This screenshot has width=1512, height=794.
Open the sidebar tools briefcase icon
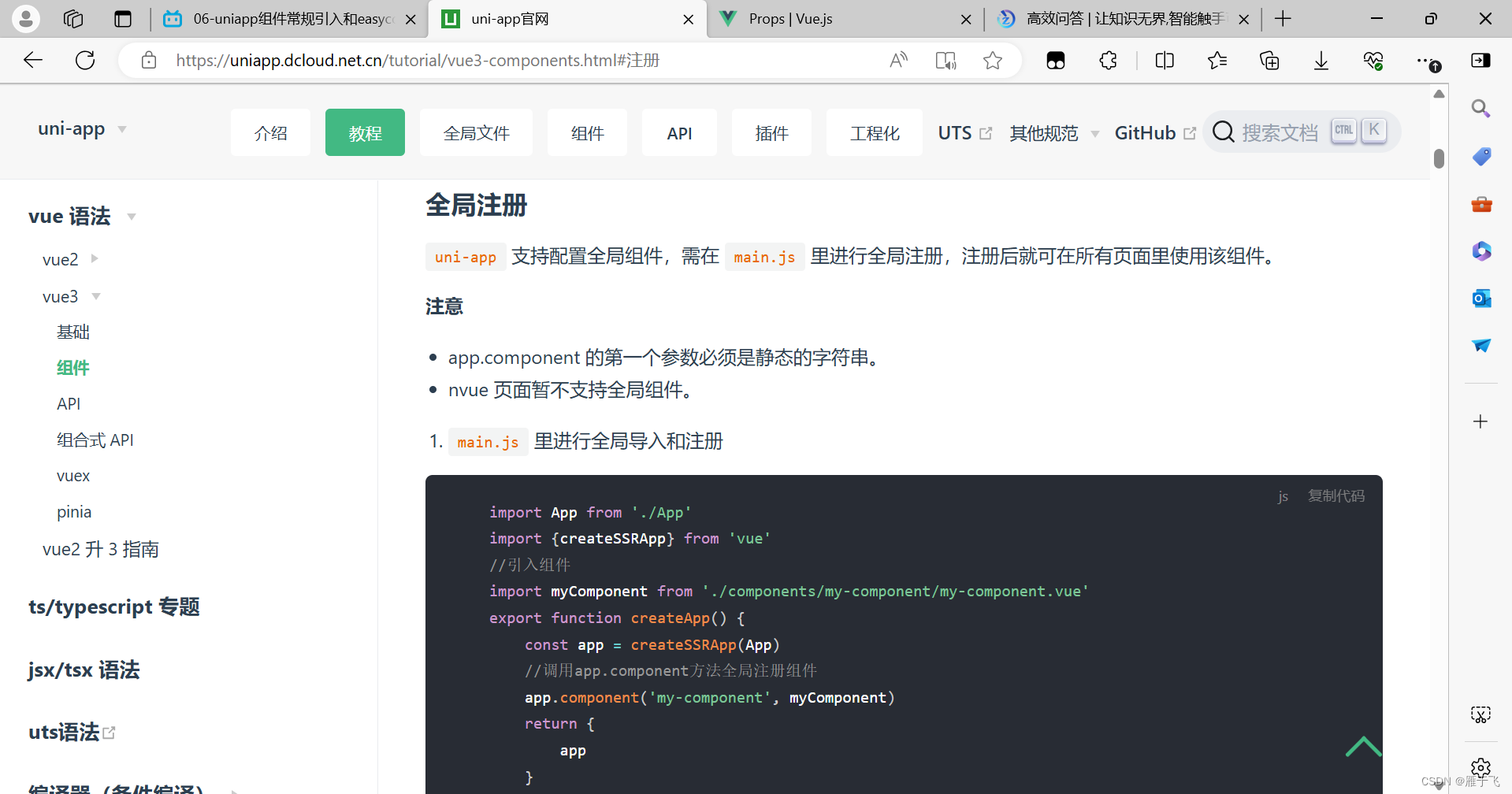coord(1481,204)
